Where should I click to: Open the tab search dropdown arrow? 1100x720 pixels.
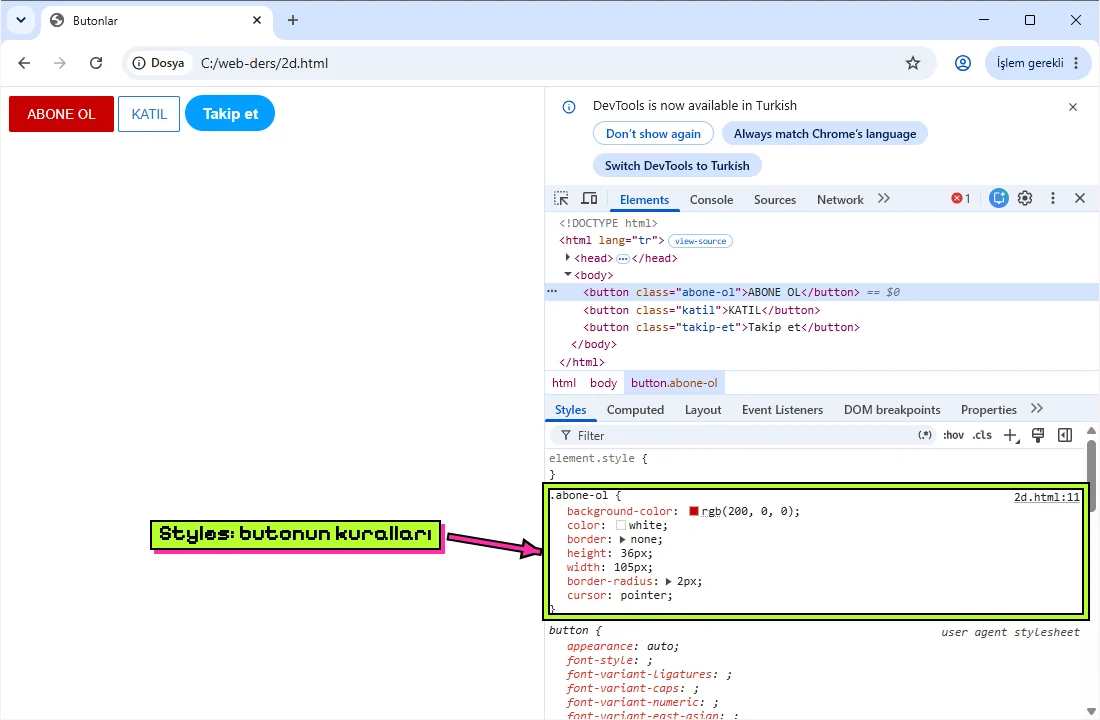point(21,20)
